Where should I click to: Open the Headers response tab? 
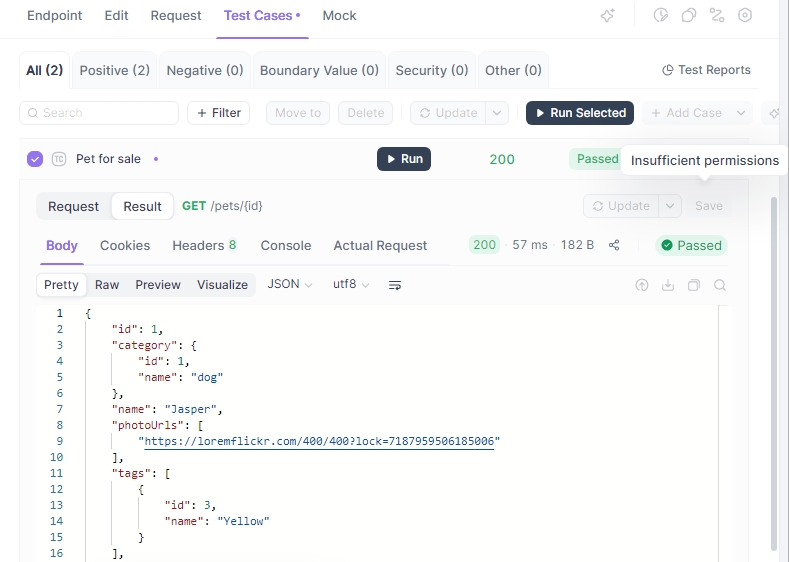pyautogui.click(x=204, y=245)
